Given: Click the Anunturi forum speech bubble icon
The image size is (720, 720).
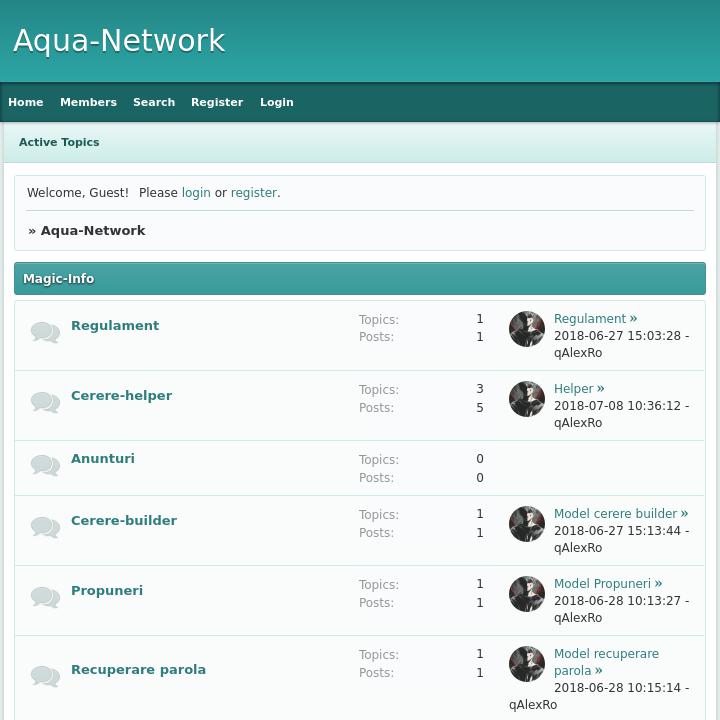Looking at the screenshot, I should click(x=45, y=465).
